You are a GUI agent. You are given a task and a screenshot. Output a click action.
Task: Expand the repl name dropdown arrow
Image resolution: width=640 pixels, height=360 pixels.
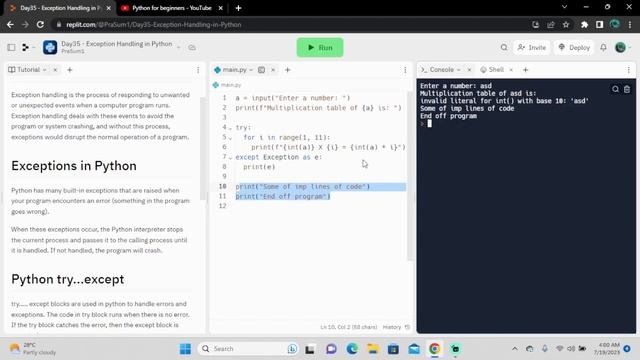pos(178,47)
